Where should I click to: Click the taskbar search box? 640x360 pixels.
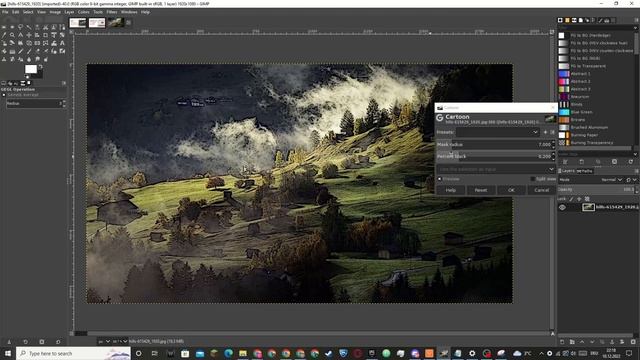pos(73,353)
